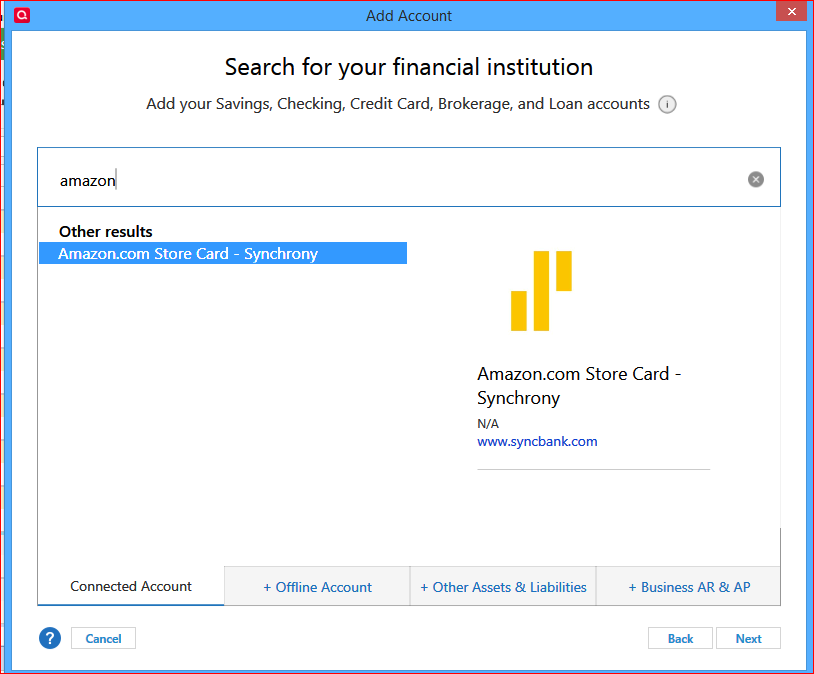Screen dimensions: 814x674
Task: Switch to the Connected Account tab
Action: pos(131,586)
